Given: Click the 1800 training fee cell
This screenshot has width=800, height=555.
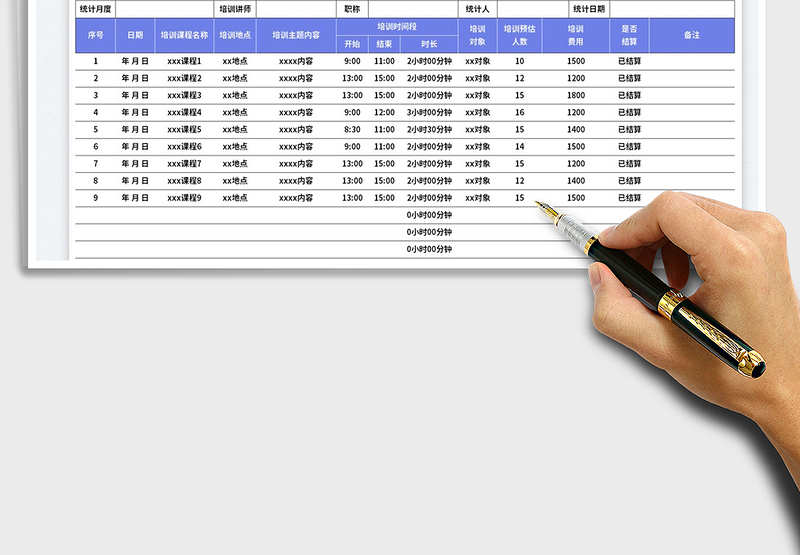Looking at the screenshot, I should [x=576, y=96].
